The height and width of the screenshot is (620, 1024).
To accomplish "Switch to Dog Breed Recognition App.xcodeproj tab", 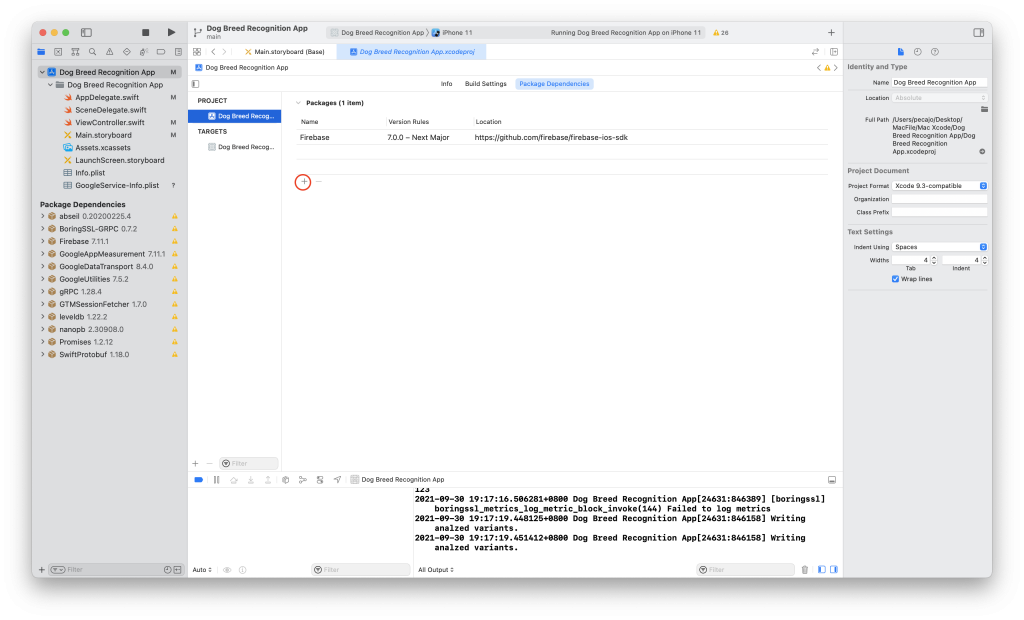I will click(411, 52).
